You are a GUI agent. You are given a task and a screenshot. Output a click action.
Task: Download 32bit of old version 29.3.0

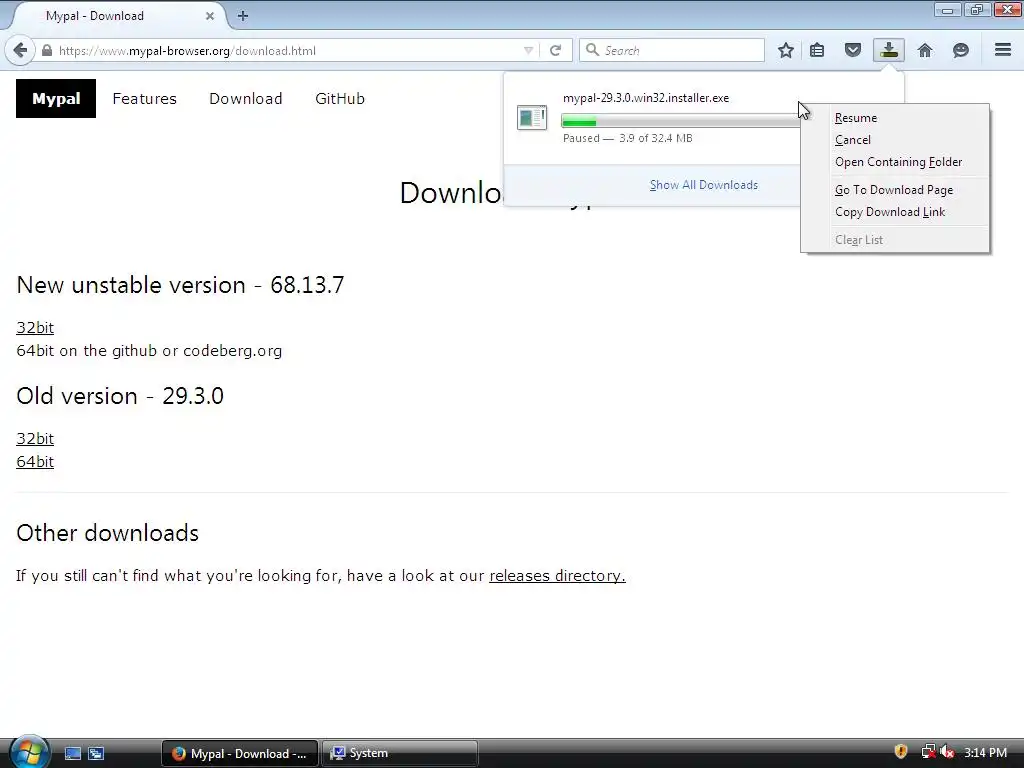[35, 438]
